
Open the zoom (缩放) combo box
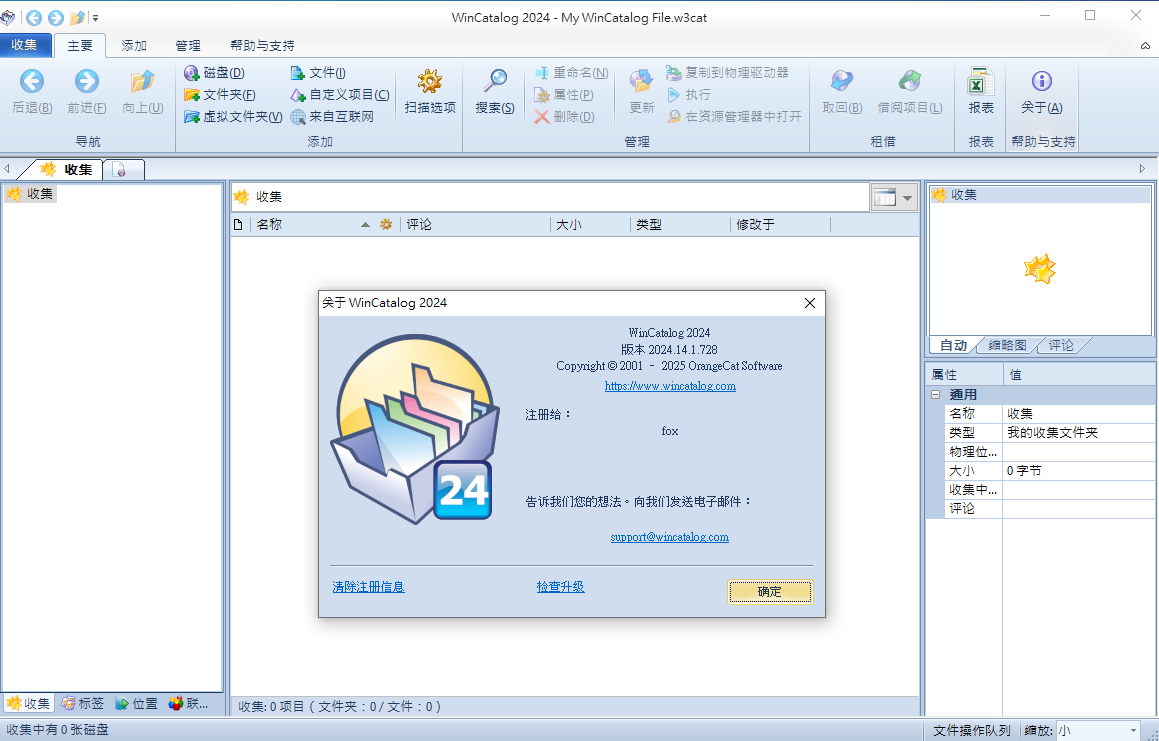coord(1098,730)
